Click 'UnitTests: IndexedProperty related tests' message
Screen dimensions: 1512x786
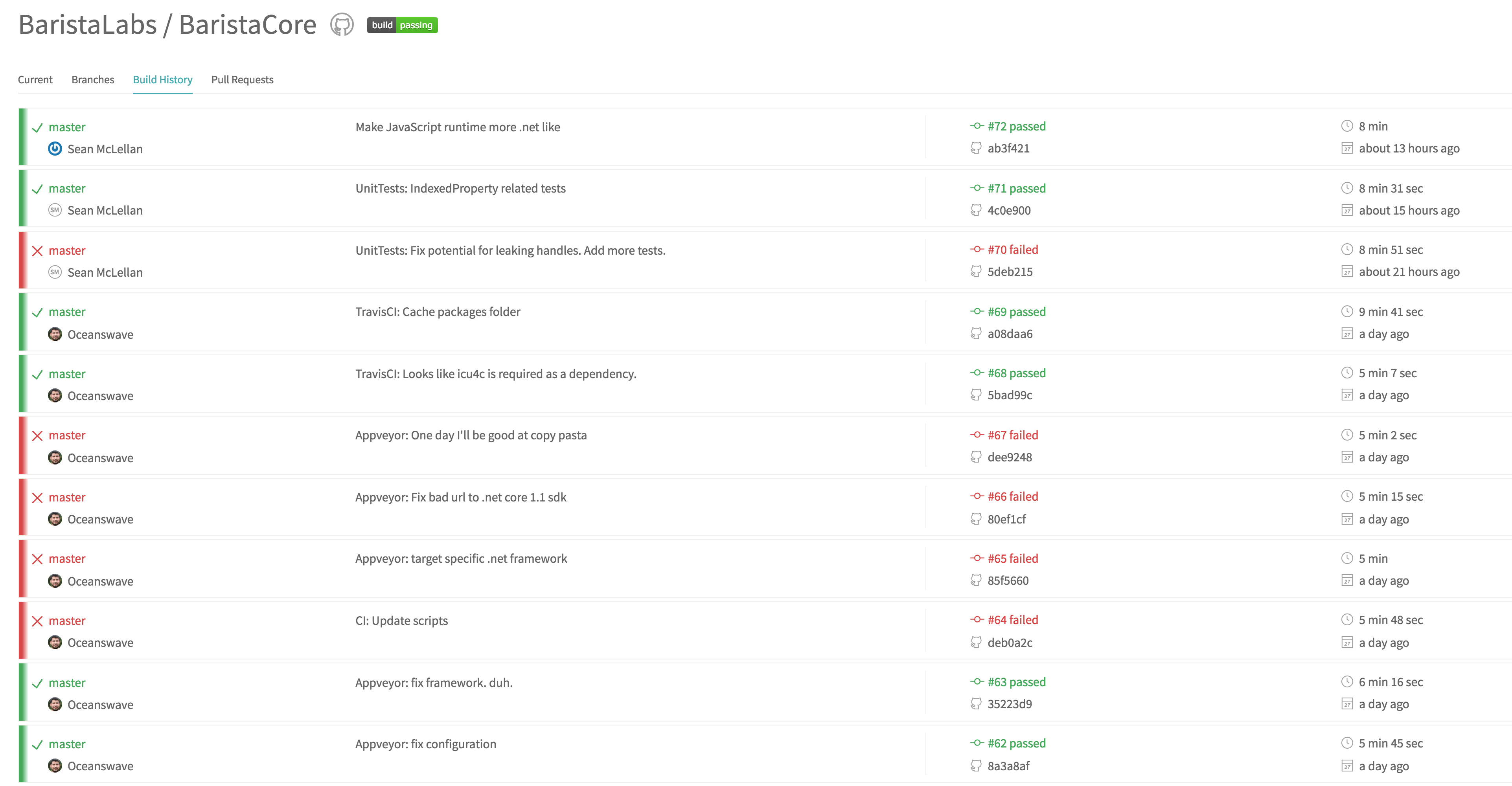pos(461,189)
